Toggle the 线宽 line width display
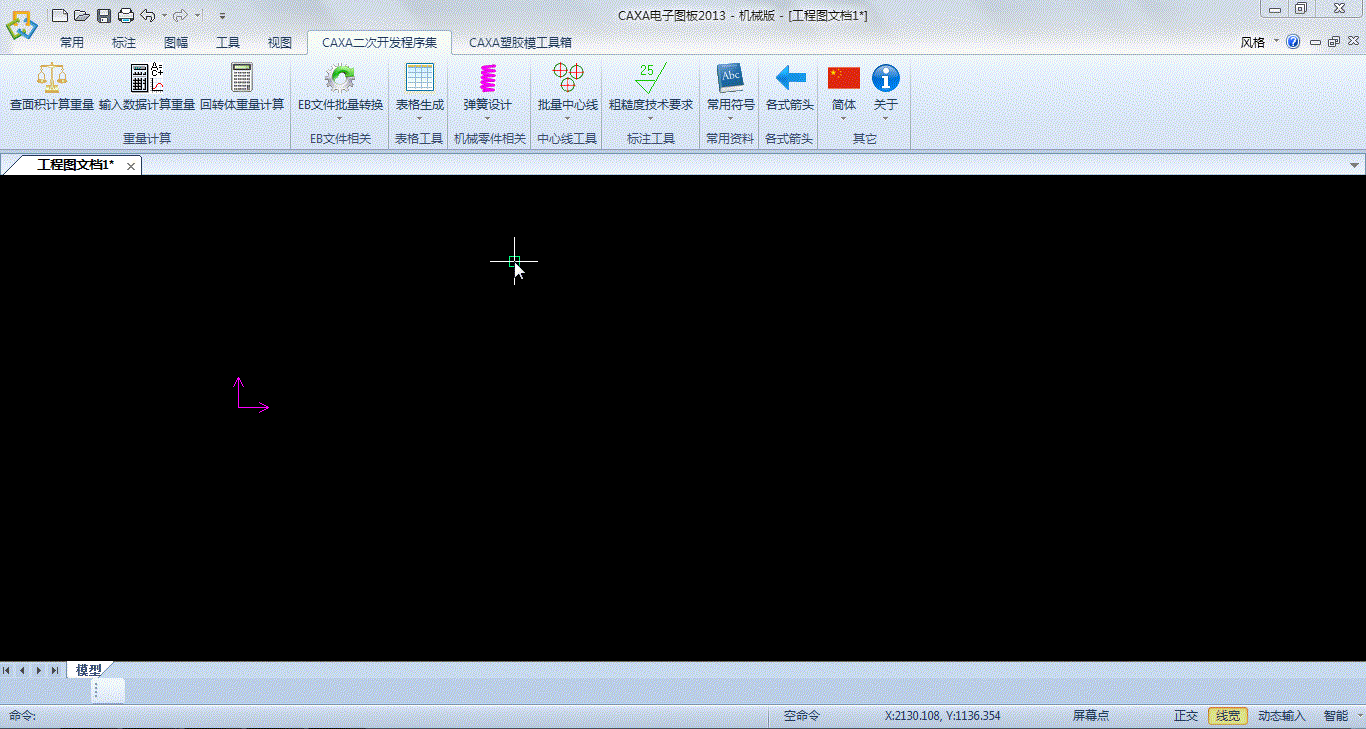 click(x=1227, y=716)
